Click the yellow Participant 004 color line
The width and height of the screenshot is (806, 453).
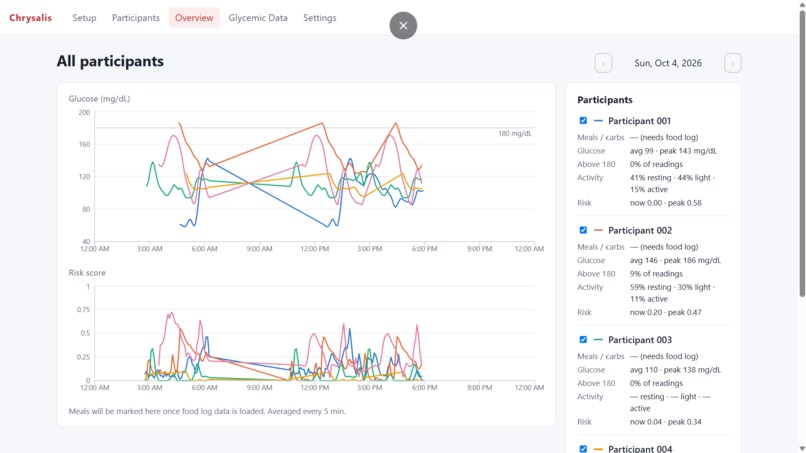(598, 449)
